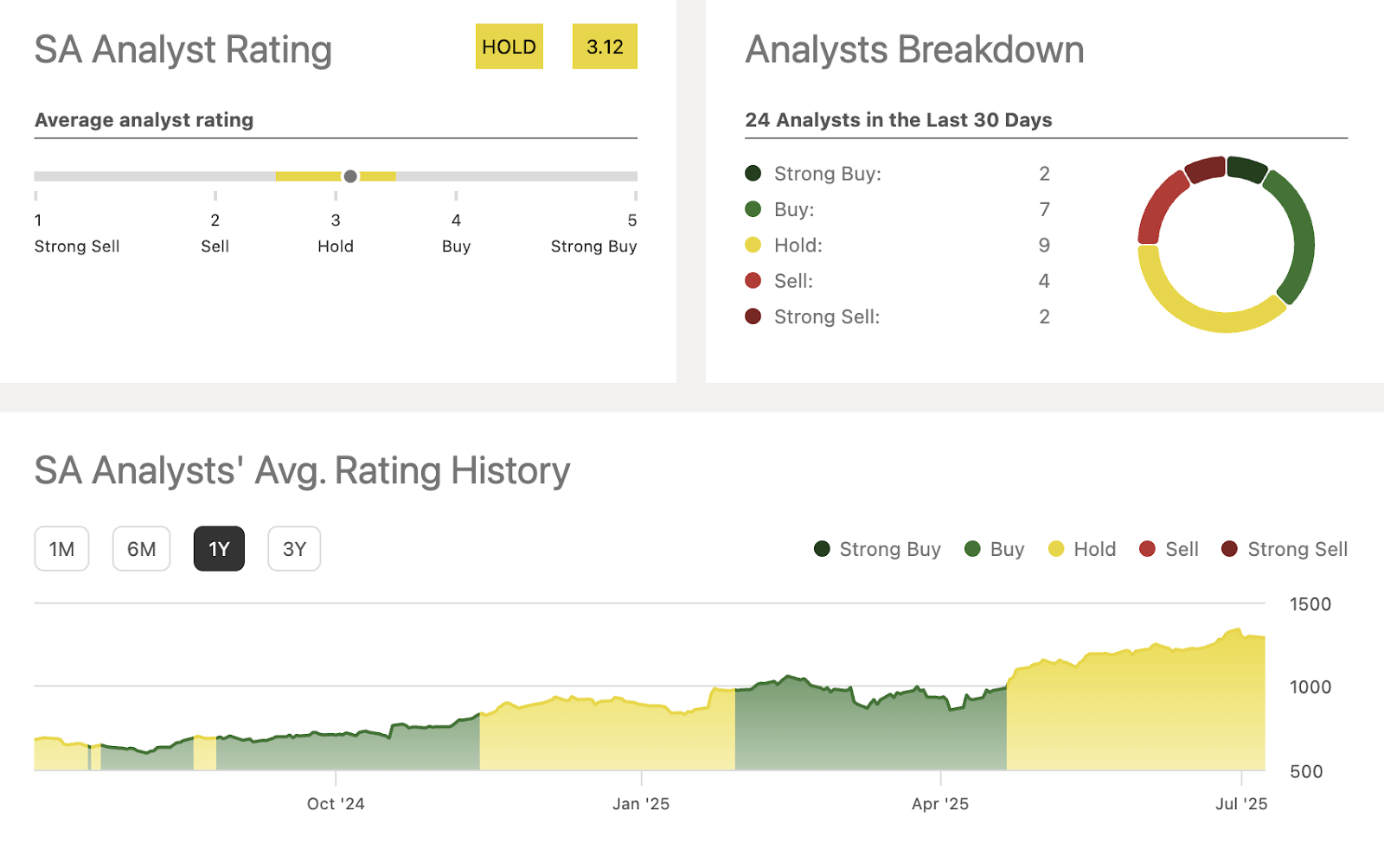Toggle the Sell series in the chart legend
This screenshot has height=868, width=1384.
tap(1168, 549)
